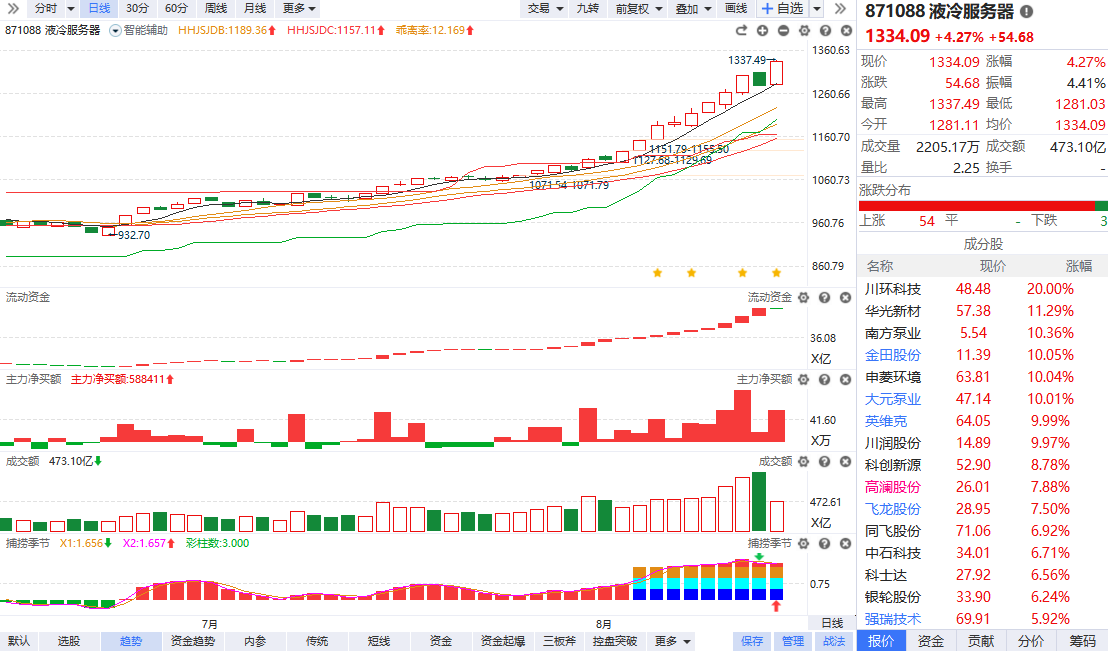Screen dimensions: 1108x651
Task: Open 川环科技 in constituent stock list
Action: [892, 289]
